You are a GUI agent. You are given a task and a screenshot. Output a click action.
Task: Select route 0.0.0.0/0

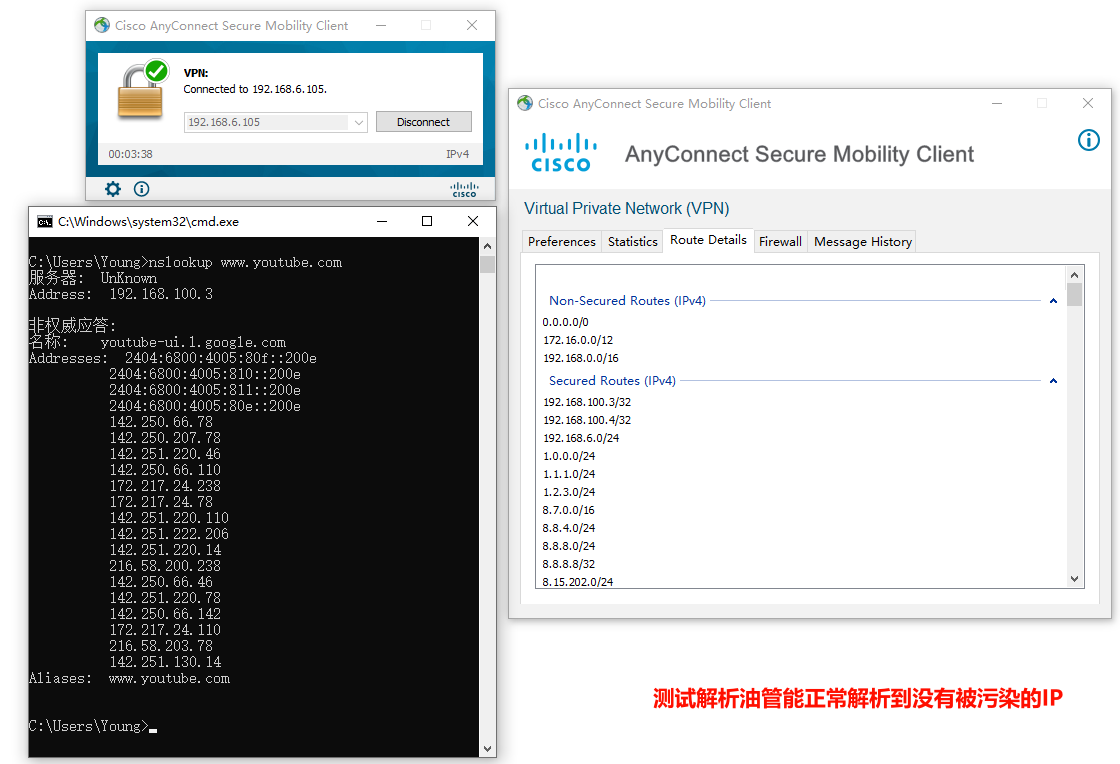(x=566, y=322)
